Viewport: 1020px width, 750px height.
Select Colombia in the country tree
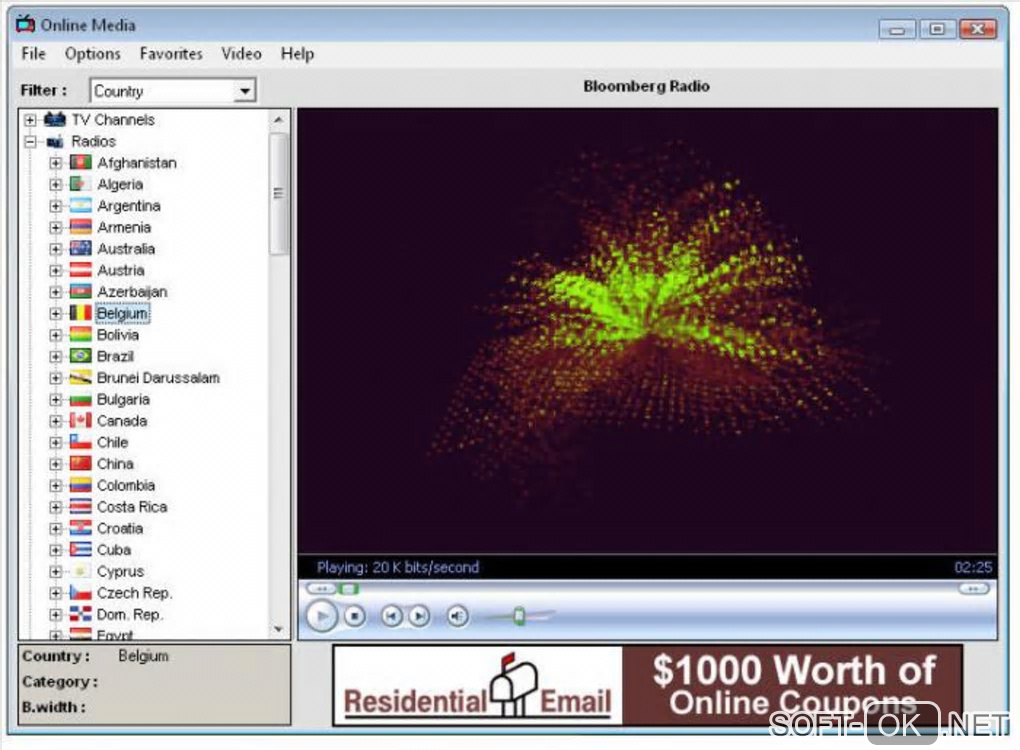126,485
